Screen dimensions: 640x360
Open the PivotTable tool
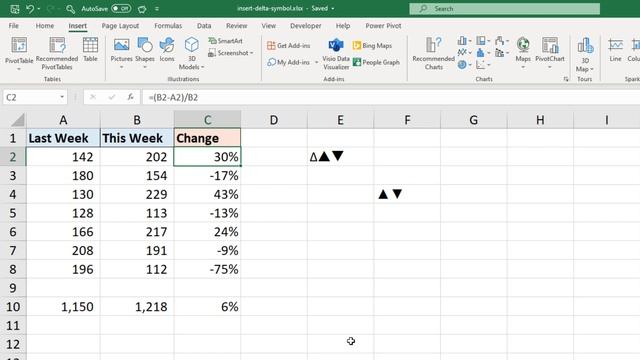pyautogui.click(x=19, y=53)
